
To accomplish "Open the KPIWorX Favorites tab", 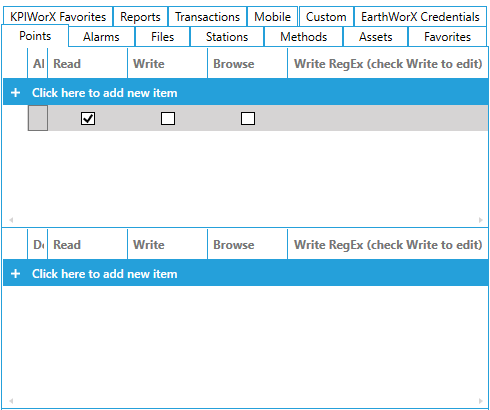I will 58,16.
